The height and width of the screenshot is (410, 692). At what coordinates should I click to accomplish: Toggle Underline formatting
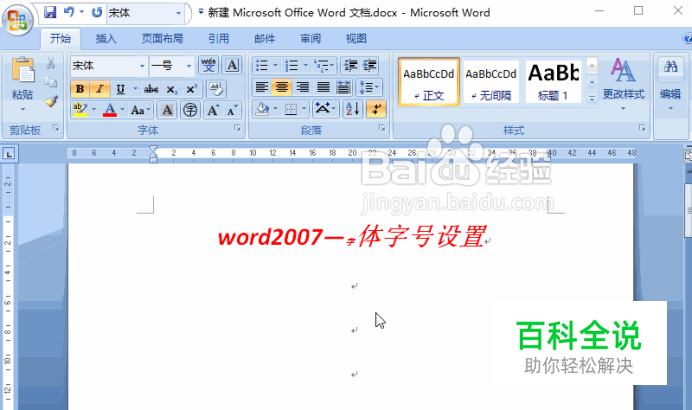pos(120,89)
